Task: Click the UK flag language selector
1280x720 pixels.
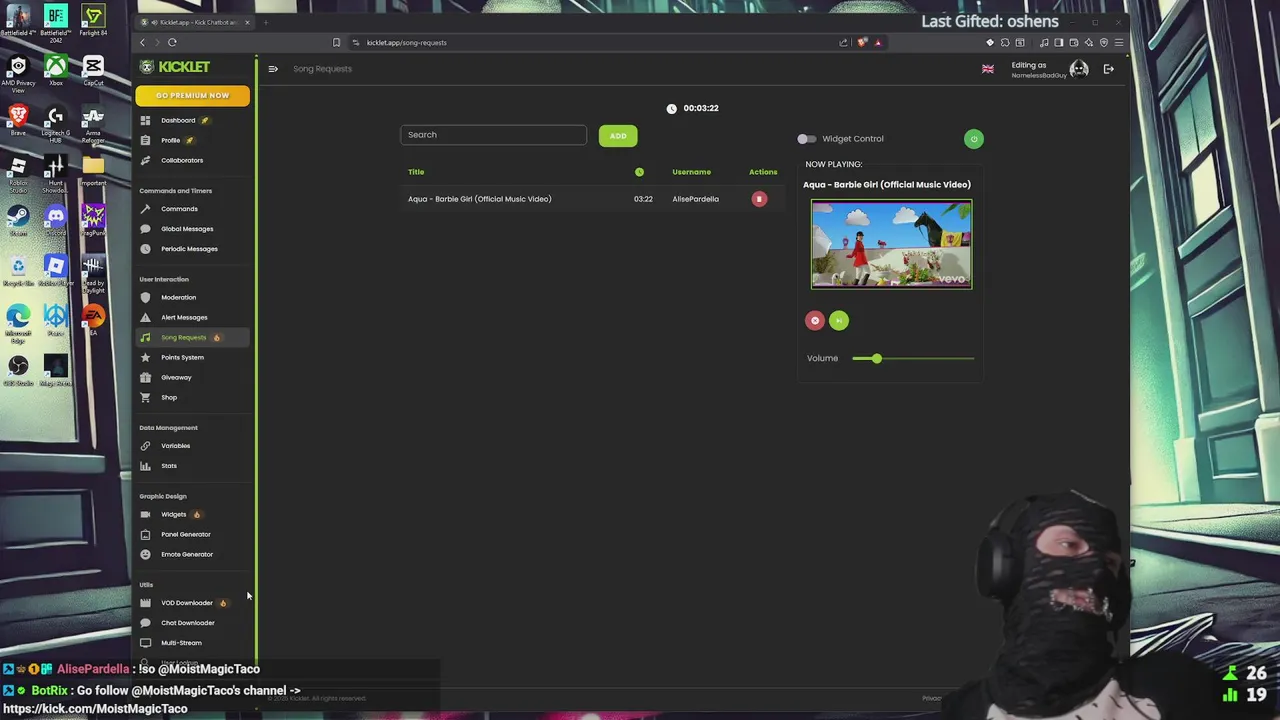Action: point(988,69)
